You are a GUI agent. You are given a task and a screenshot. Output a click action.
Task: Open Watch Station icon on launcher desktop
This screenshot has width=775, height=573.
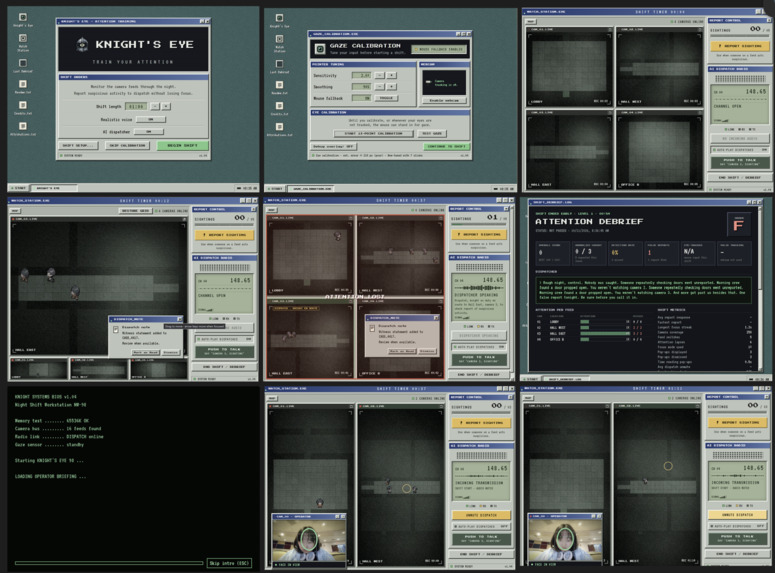(x=23, y=39)
